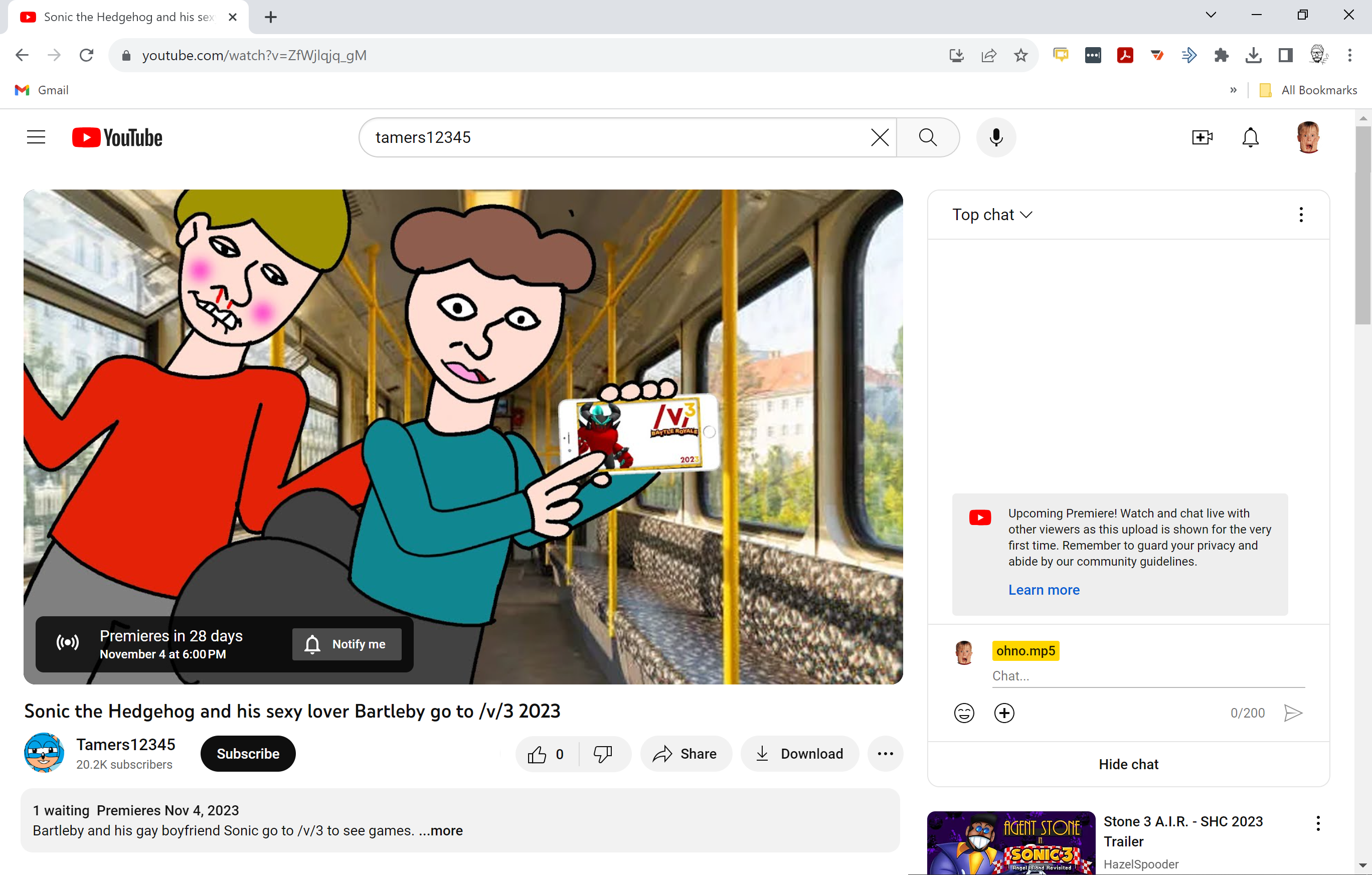Open the hamburger guide menu
The width and height of the screenshot is (1372, 875).
[x=36, y=137]
